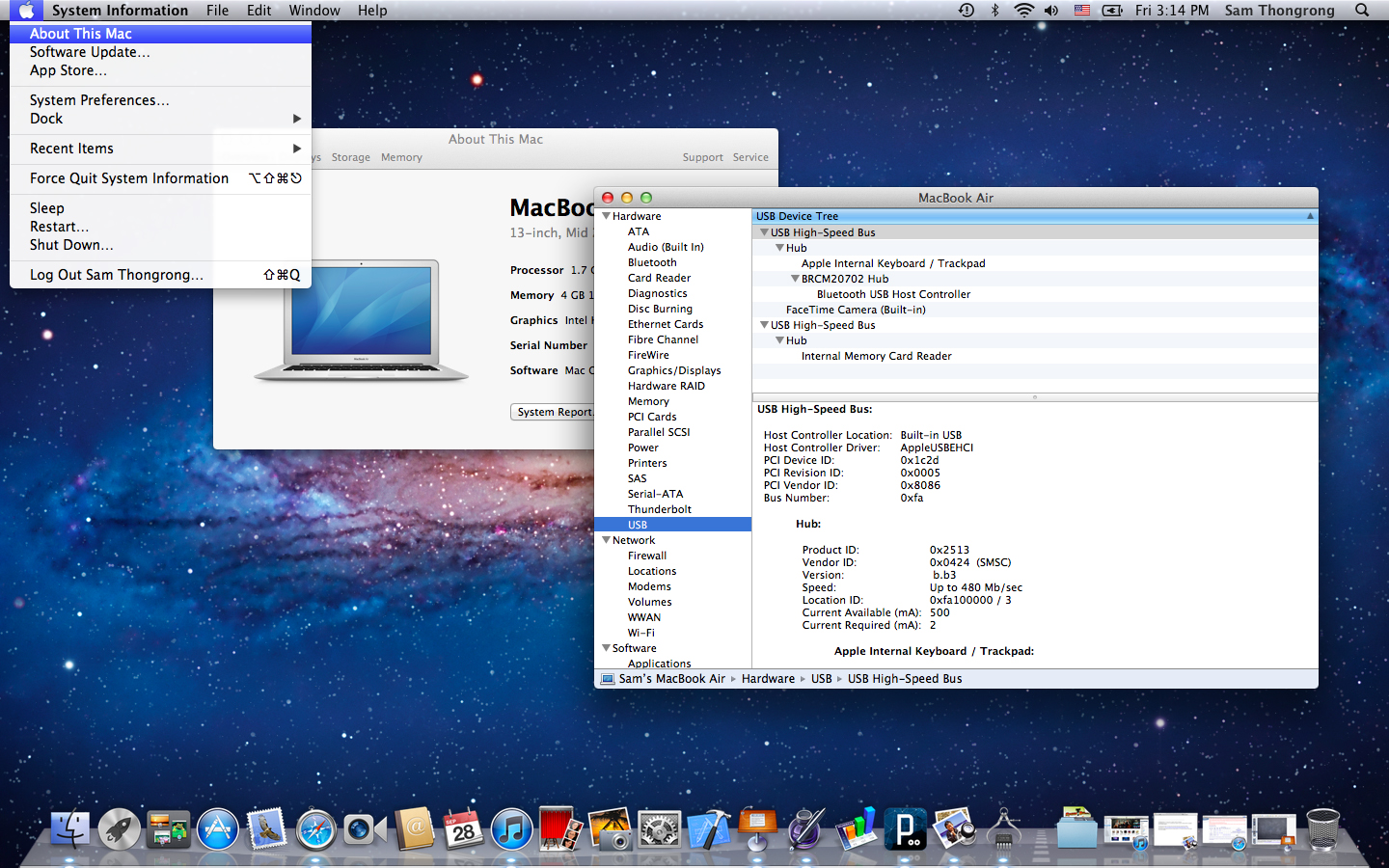1389x868 pixels.
Task: Open System Preferences gear icon in Dock
Action: pos(660,829)
